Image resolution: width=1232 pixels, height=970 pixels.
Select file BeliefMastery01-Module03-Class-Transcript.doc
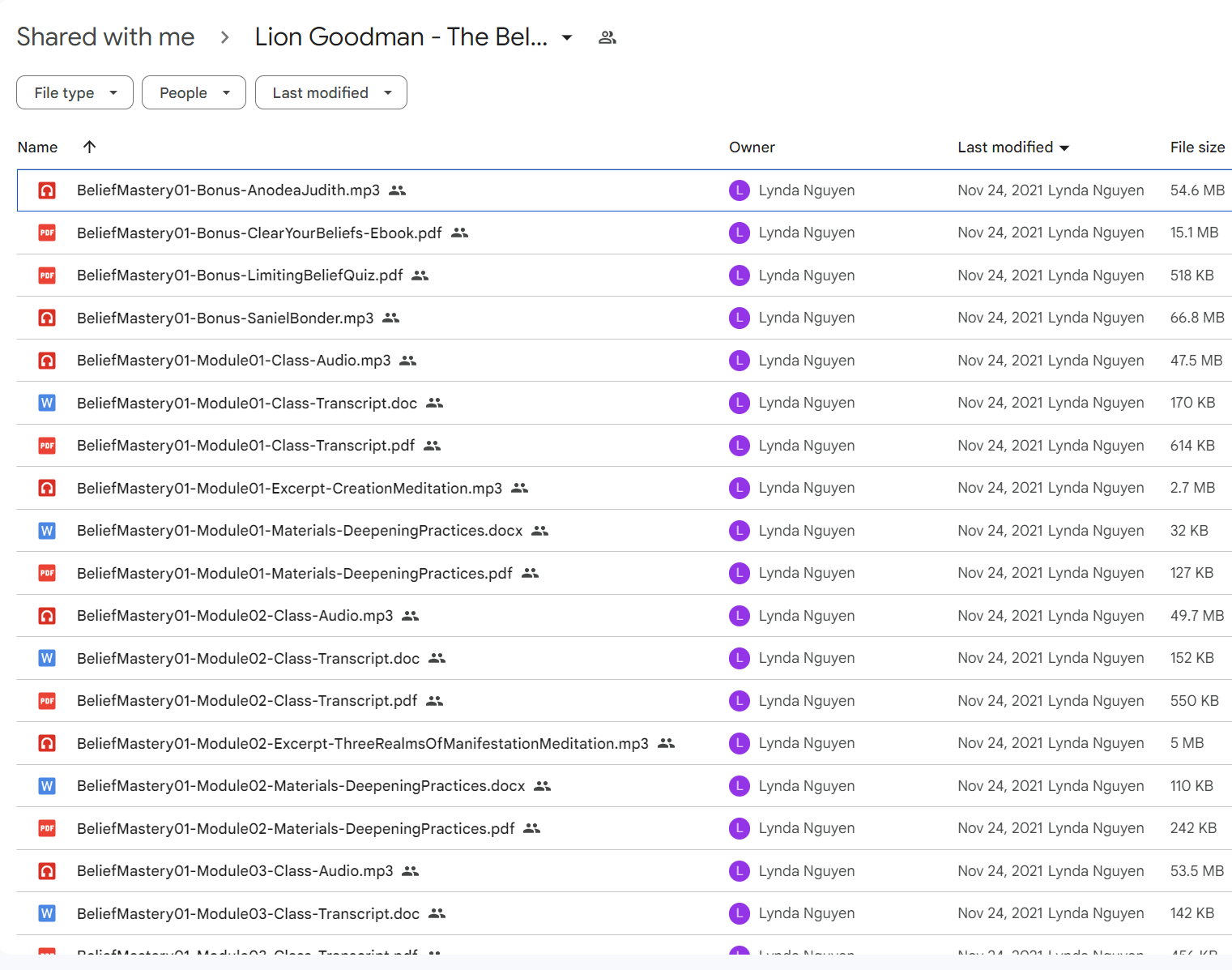(248, 913)
